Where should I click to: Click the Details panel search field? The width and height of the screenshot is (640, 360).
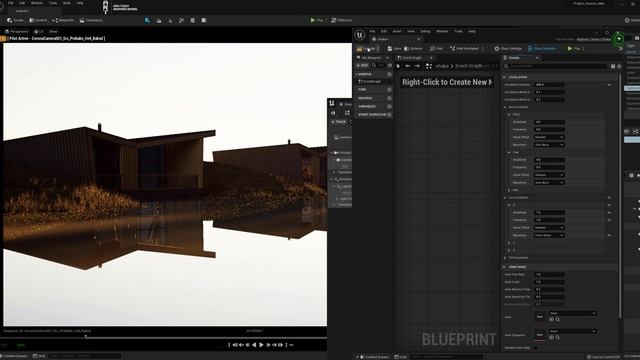tap(556, 66)
